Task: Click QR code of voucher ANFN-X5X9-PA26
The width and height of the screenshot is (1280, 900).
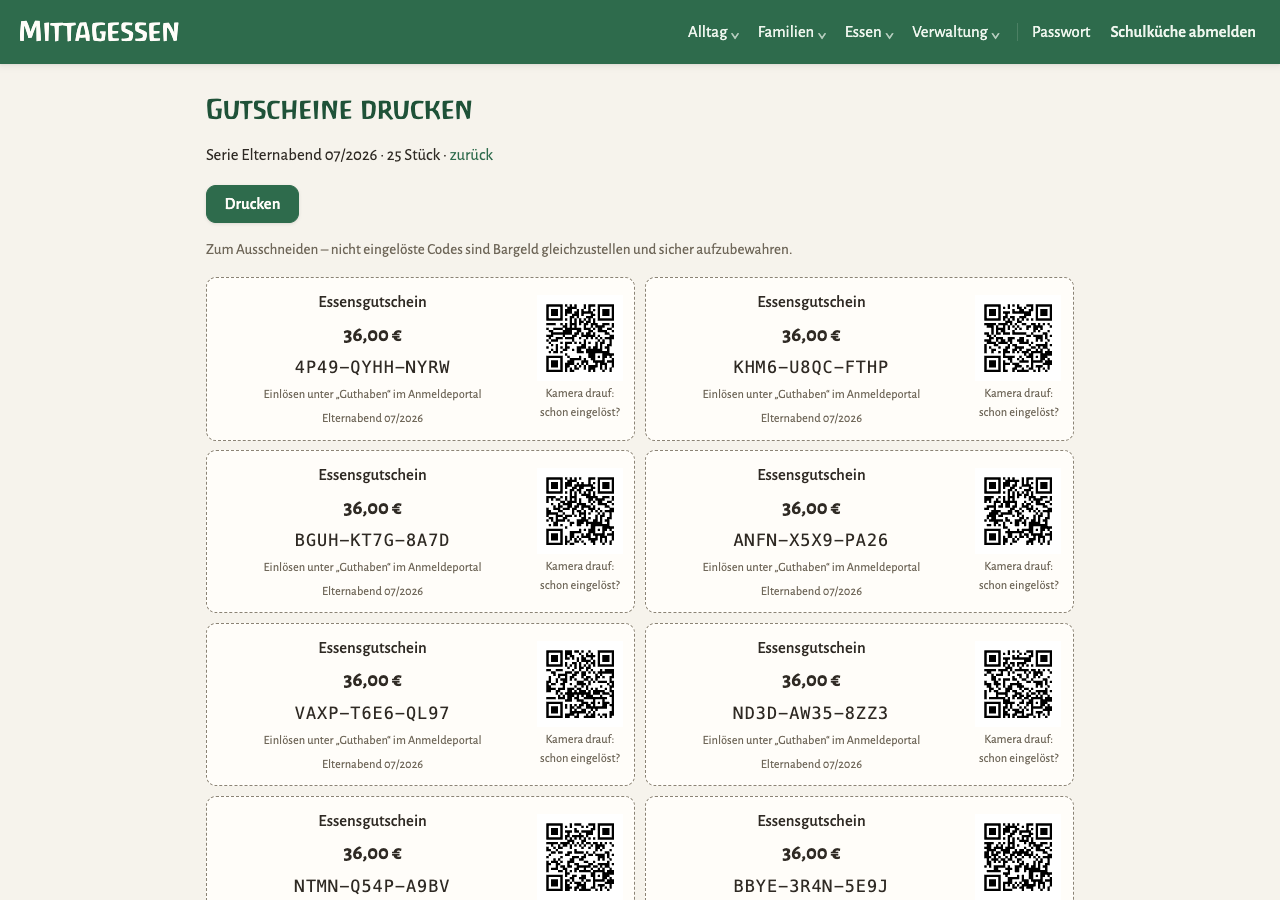Action: pos(1018,511)
